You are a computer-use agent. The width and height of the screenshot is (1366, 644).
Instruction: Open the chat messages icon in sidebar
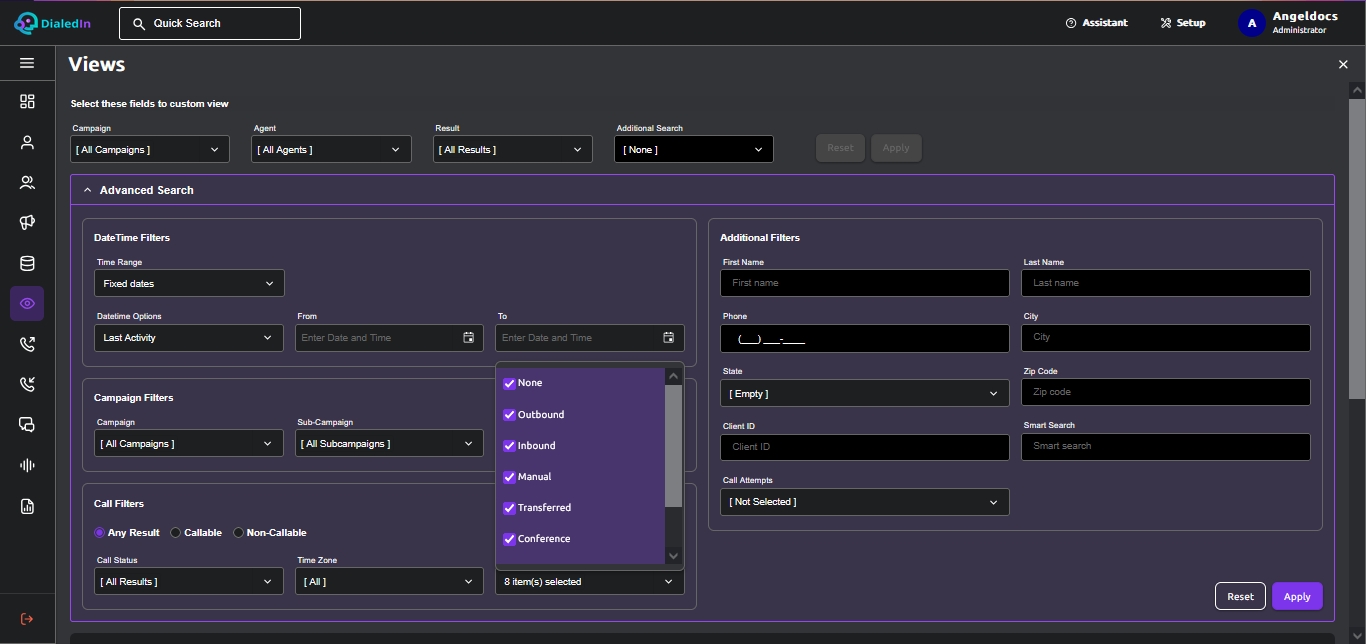click(27, 424)
